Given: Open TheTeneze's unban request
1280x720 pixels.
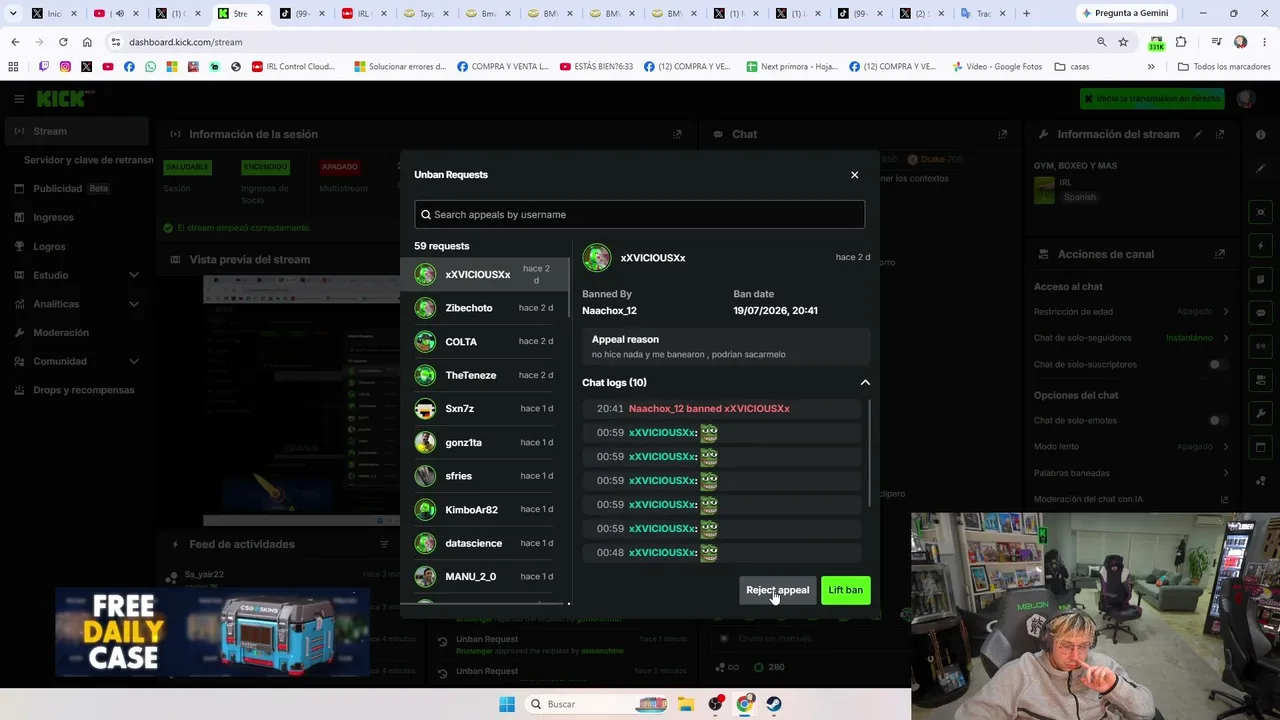Looking at the screenshot, I should (485, 375).
